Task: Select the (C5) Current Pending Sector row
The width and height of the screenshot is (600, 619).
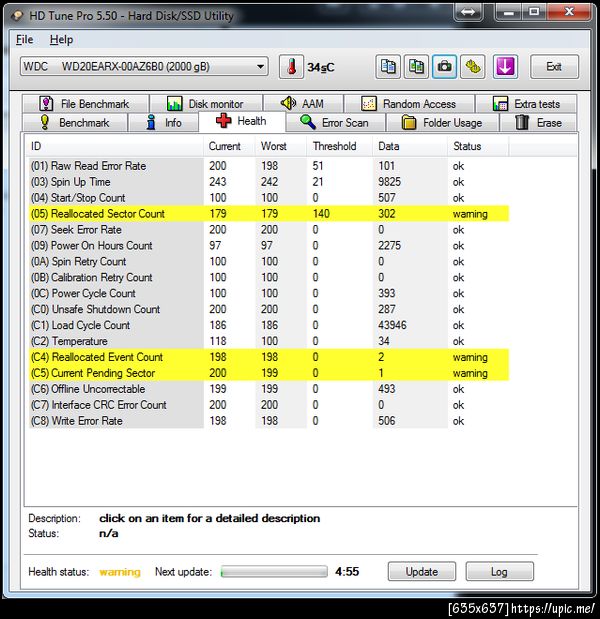Action: point(269,373)
